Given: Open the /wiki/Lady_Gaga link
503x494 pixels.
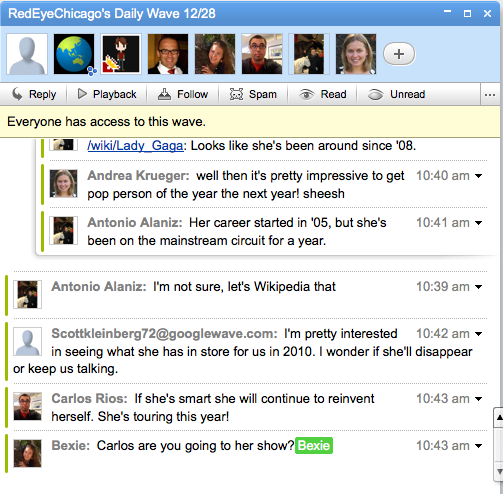Looking at the screenshot, I should [135, 146].
